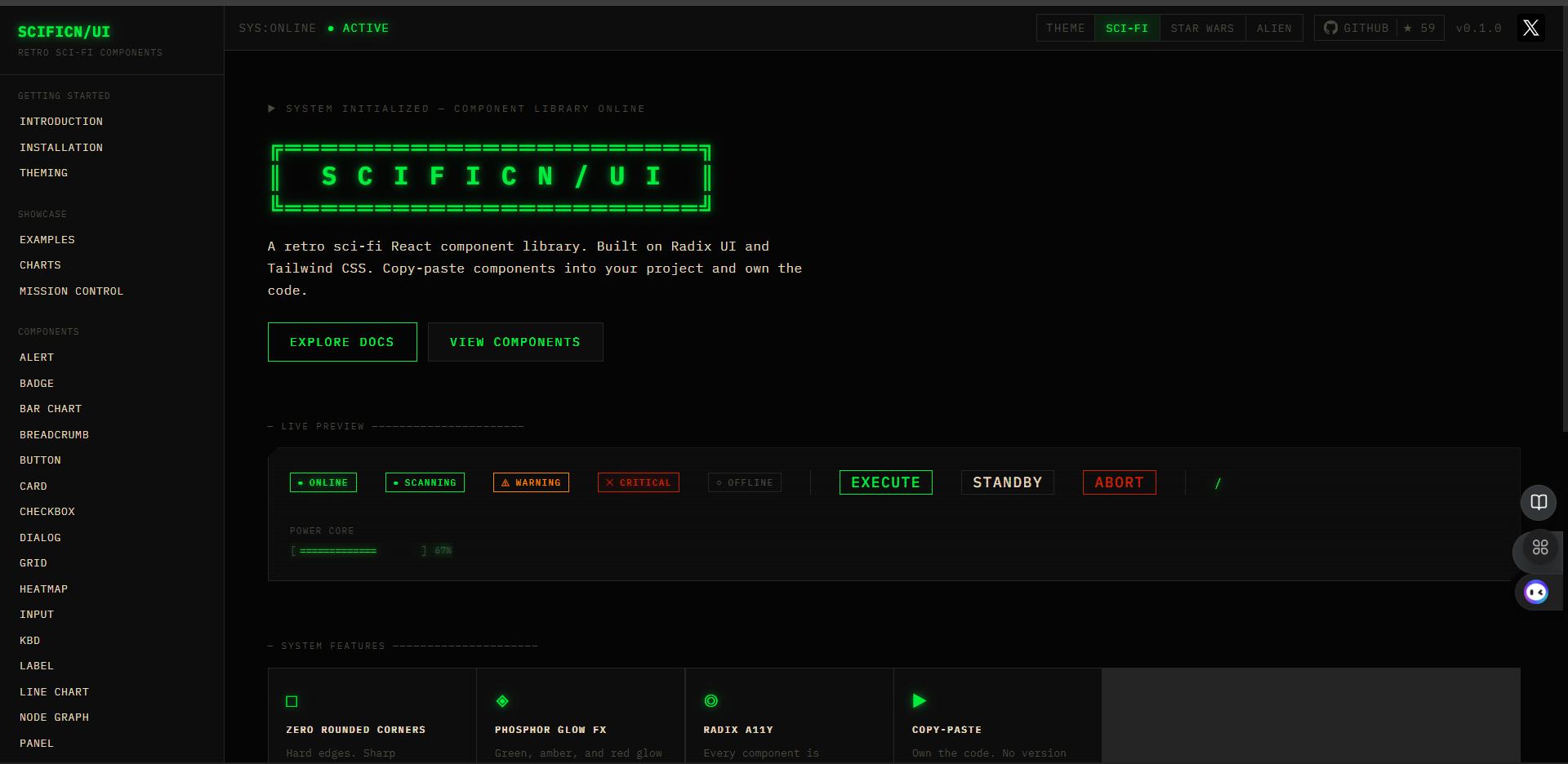
Task: Click the EXECUTE button
Action: point(886,482)
